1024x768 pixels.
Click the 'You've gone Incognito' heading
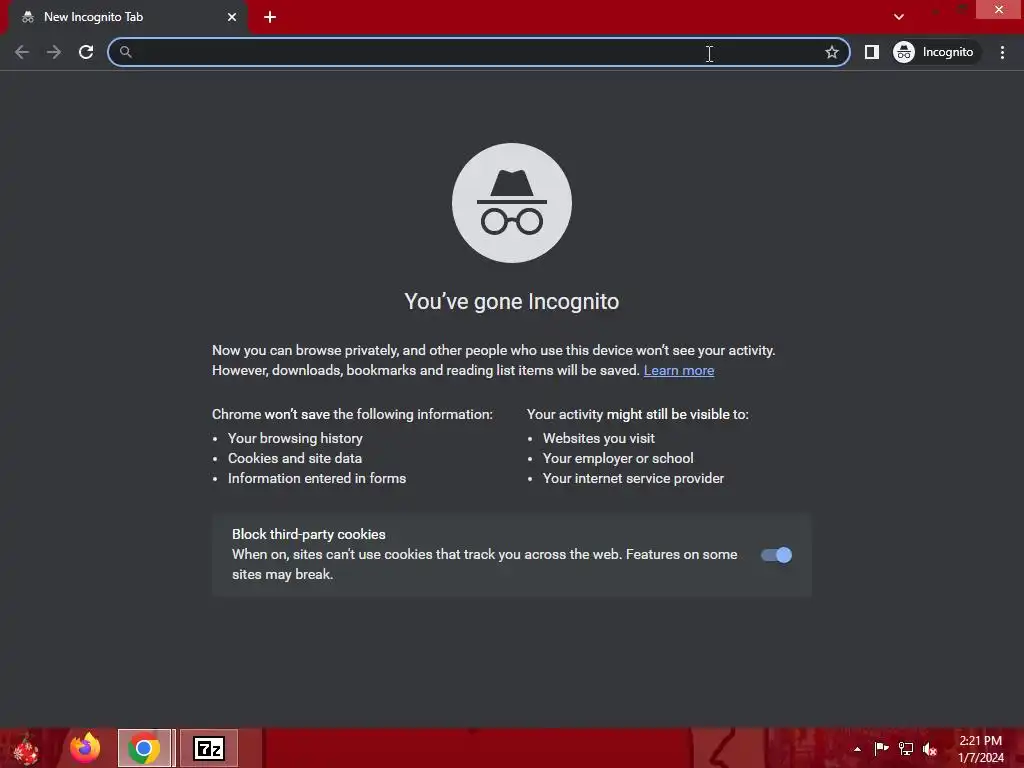(x=512, y=302)
